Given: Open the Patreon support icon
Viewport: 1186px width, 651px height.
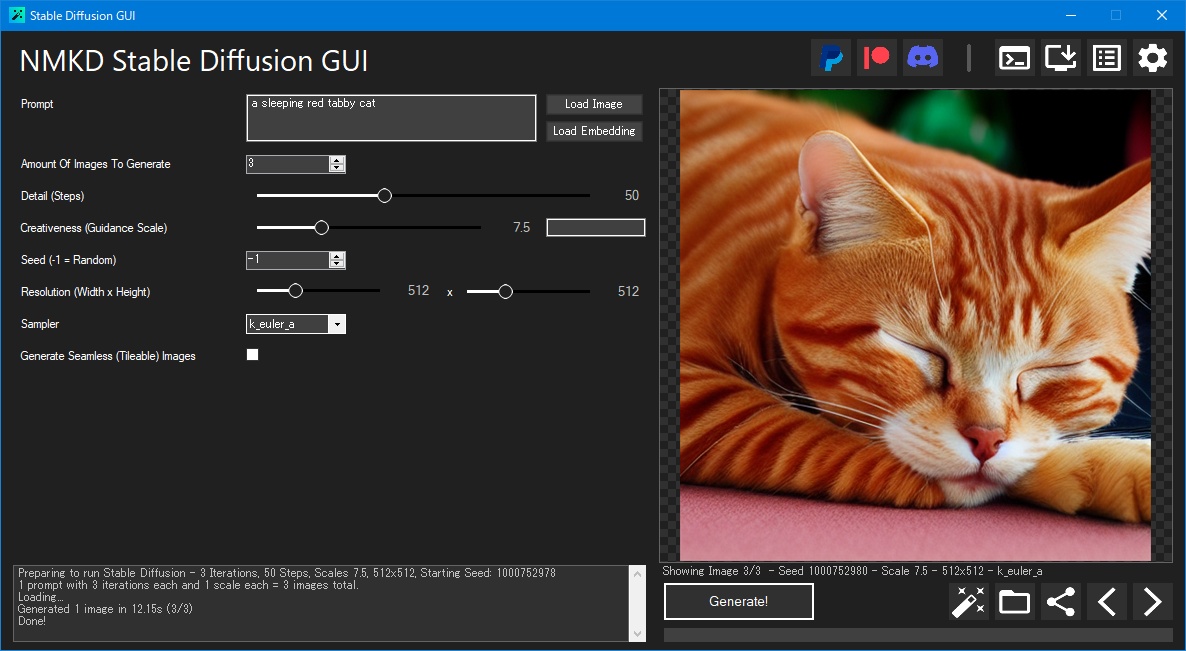Looking at the screenshot, I should [876, 57].
